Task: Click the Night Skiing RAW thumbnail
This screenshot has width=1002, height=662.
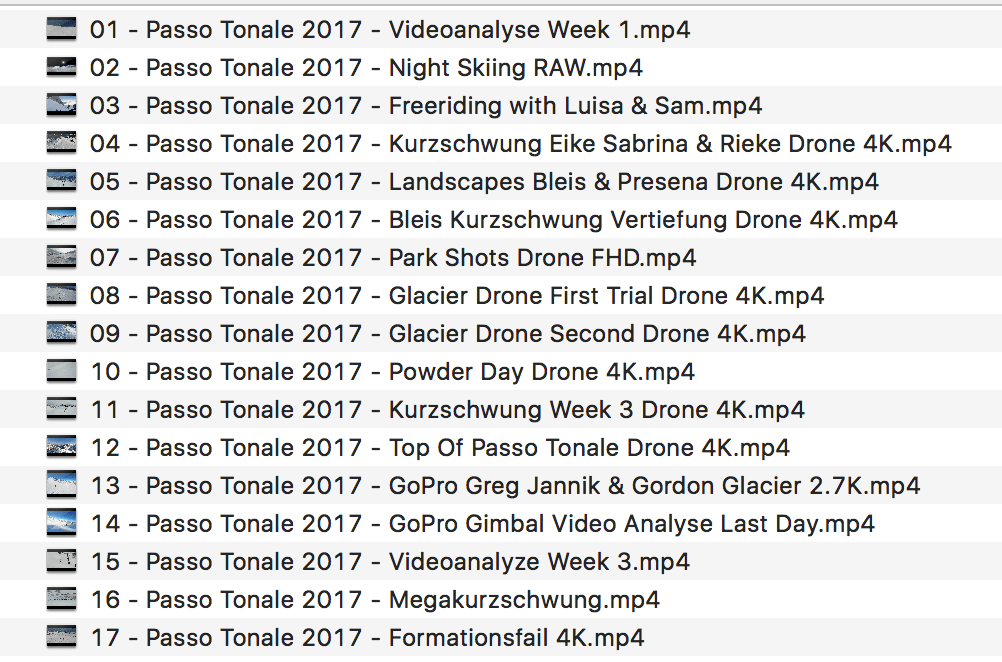Action: coord(61,67)
